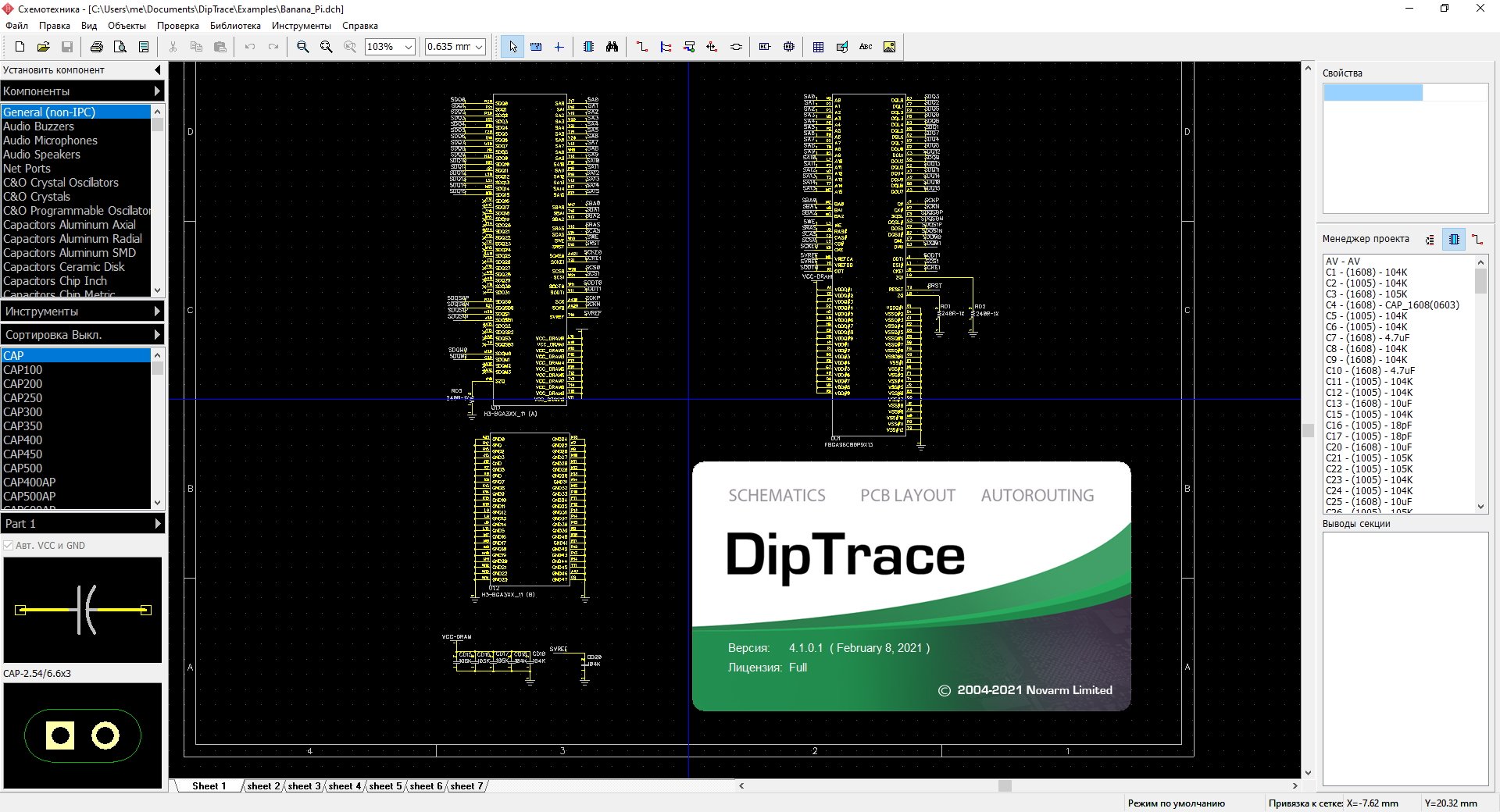Open the titles and sheet setup icon
Screen dimensions: 1500x812
(x=144, y=47)
